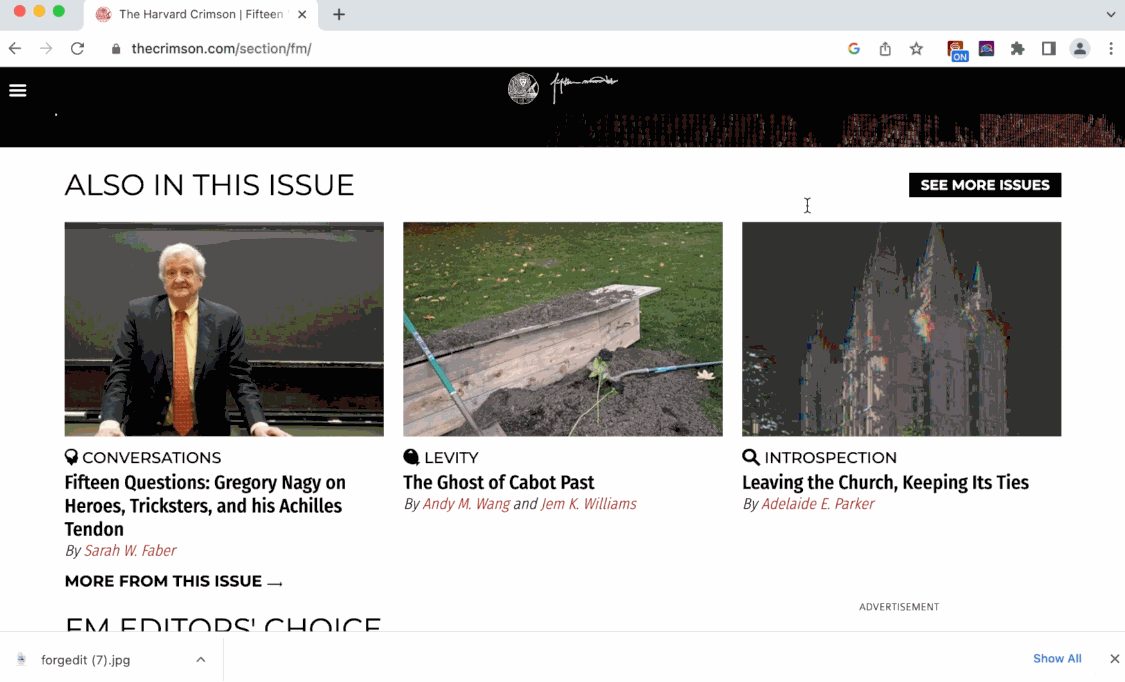Viewport: 1125px width, 682px height.
Task: Click the SEE MORE ISSUES button
Action: click(984, 185)
